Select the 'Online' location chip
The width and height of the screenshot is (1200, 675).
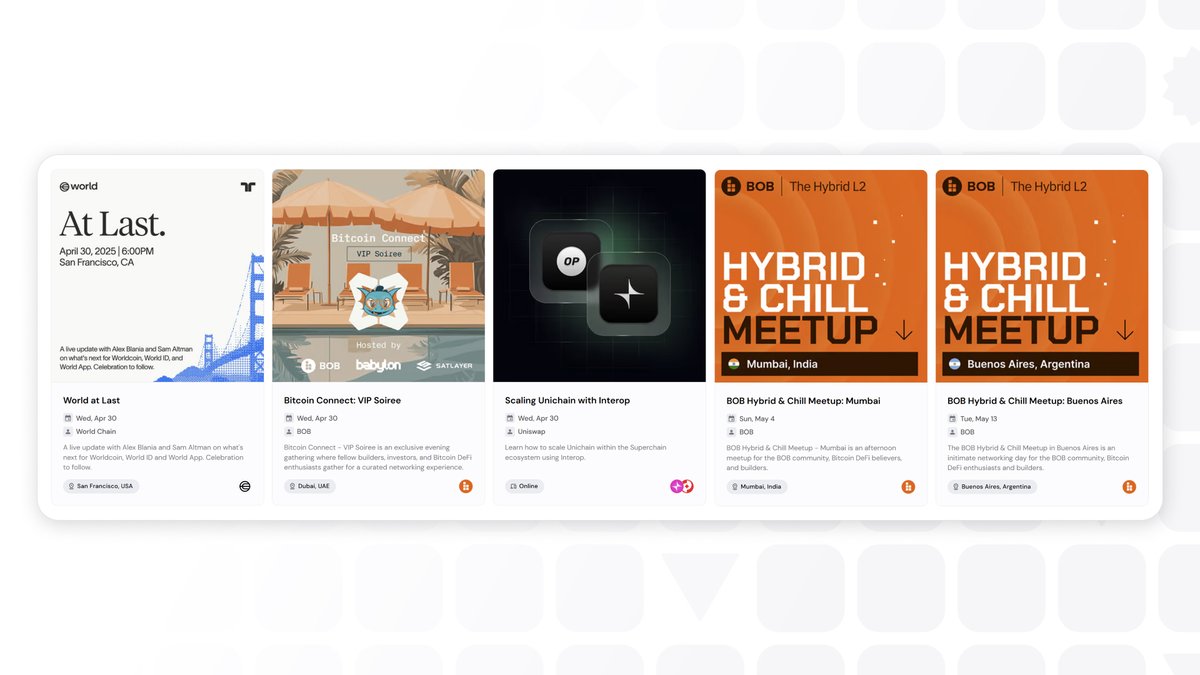point(524,486)
